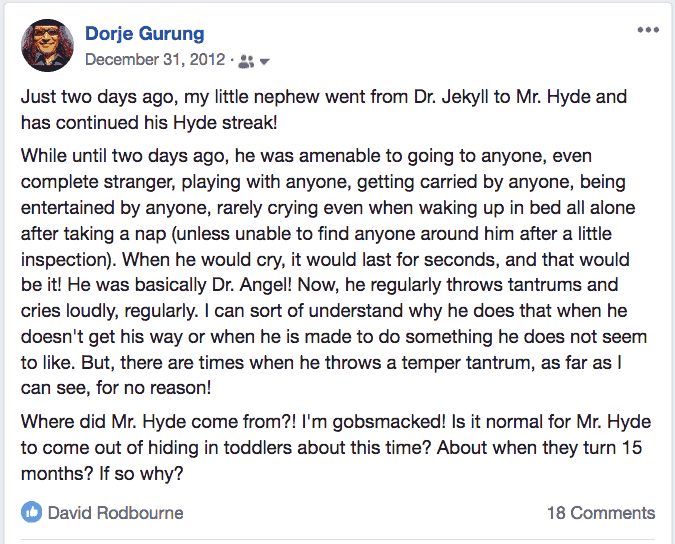Click the line starting 'after taking a nap'

click(x=316, y=234)
